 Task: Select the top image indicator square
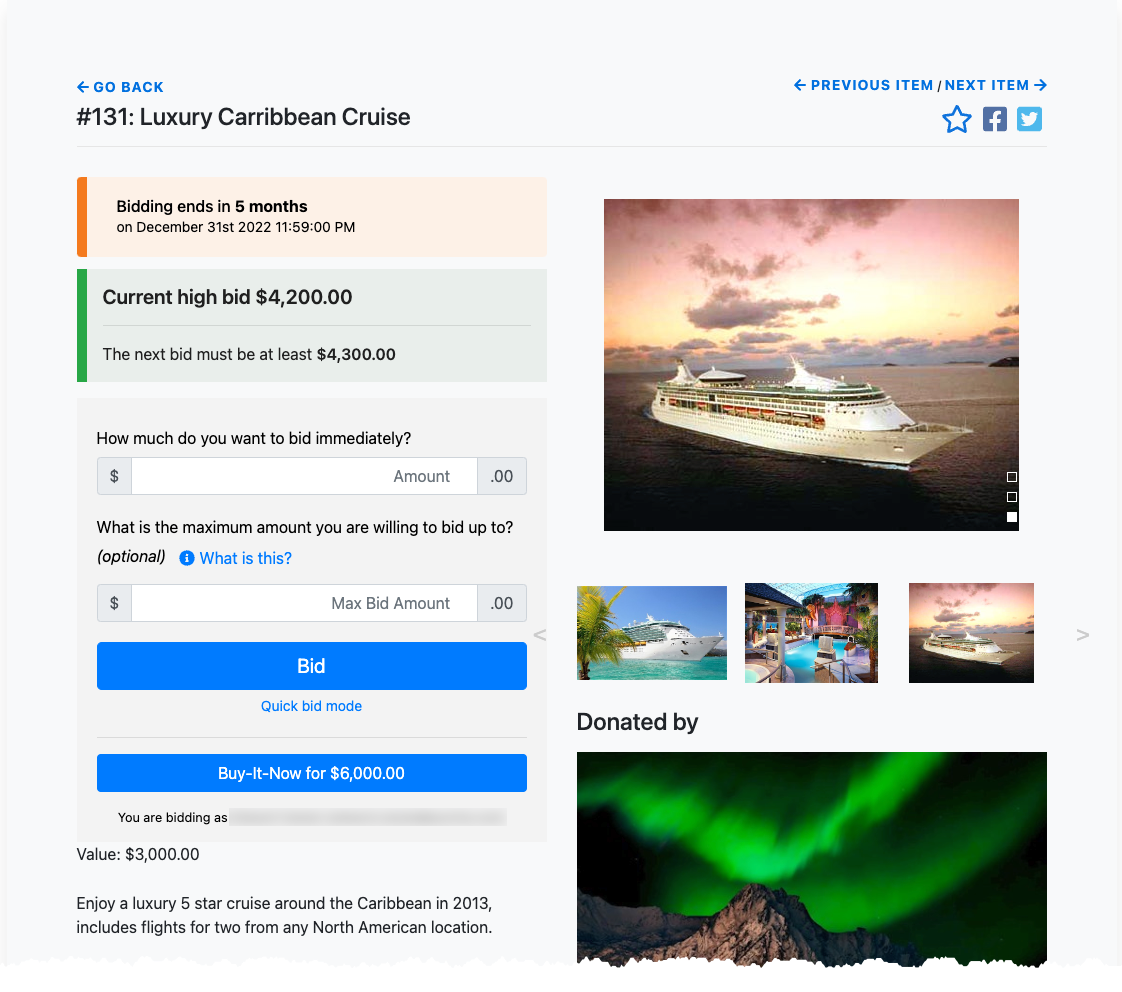coord(1012,477)
